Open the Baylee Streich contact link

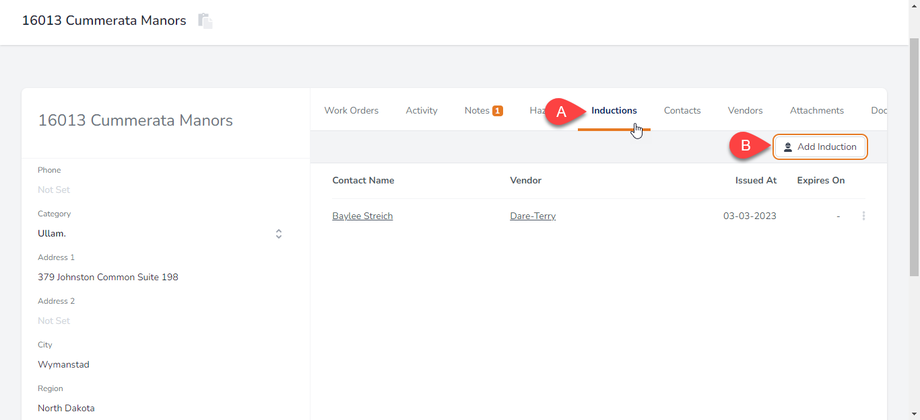(362, 216)
